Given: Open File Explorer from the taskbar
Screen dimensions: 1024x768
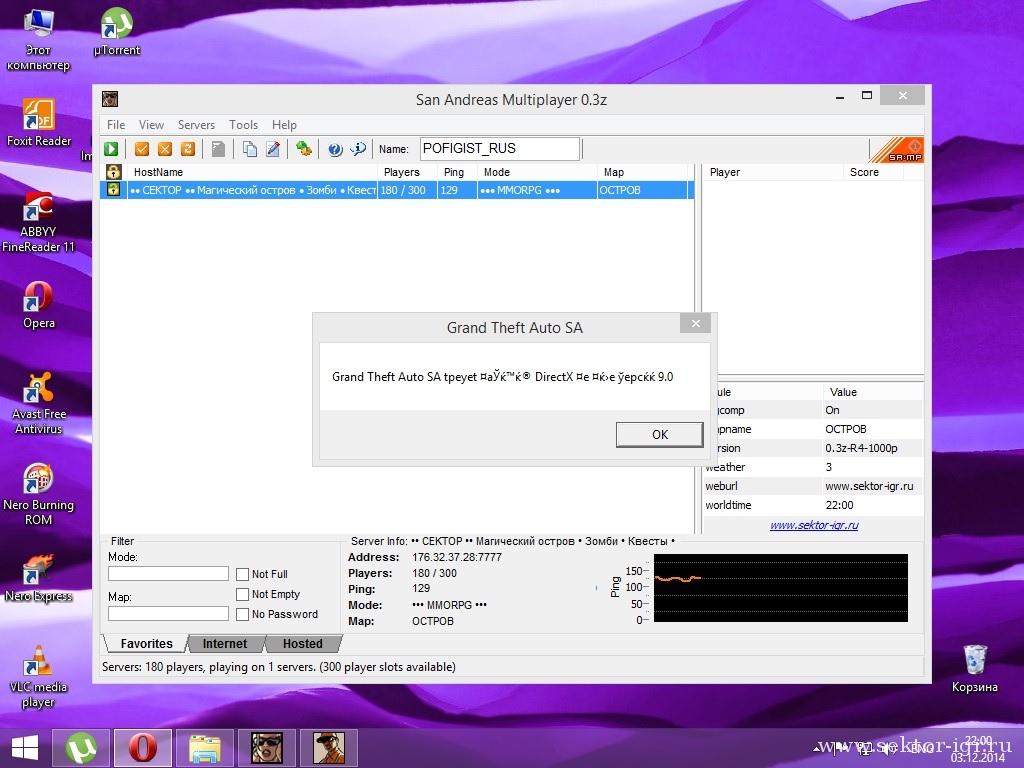Looking at the screenshot, I should pos(204,748).
